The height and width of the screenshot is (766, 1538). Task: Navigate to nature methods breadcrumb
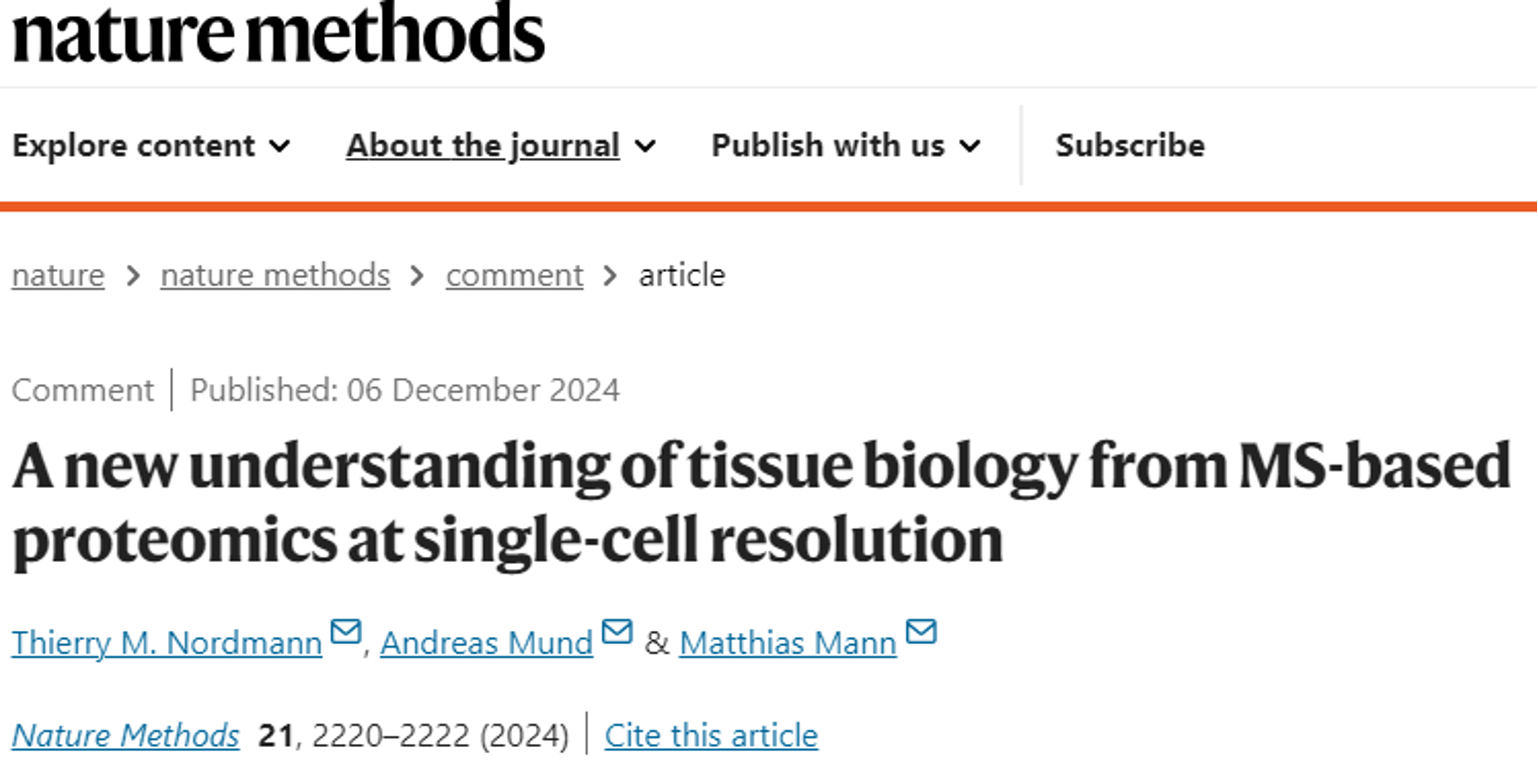point(275,275)
